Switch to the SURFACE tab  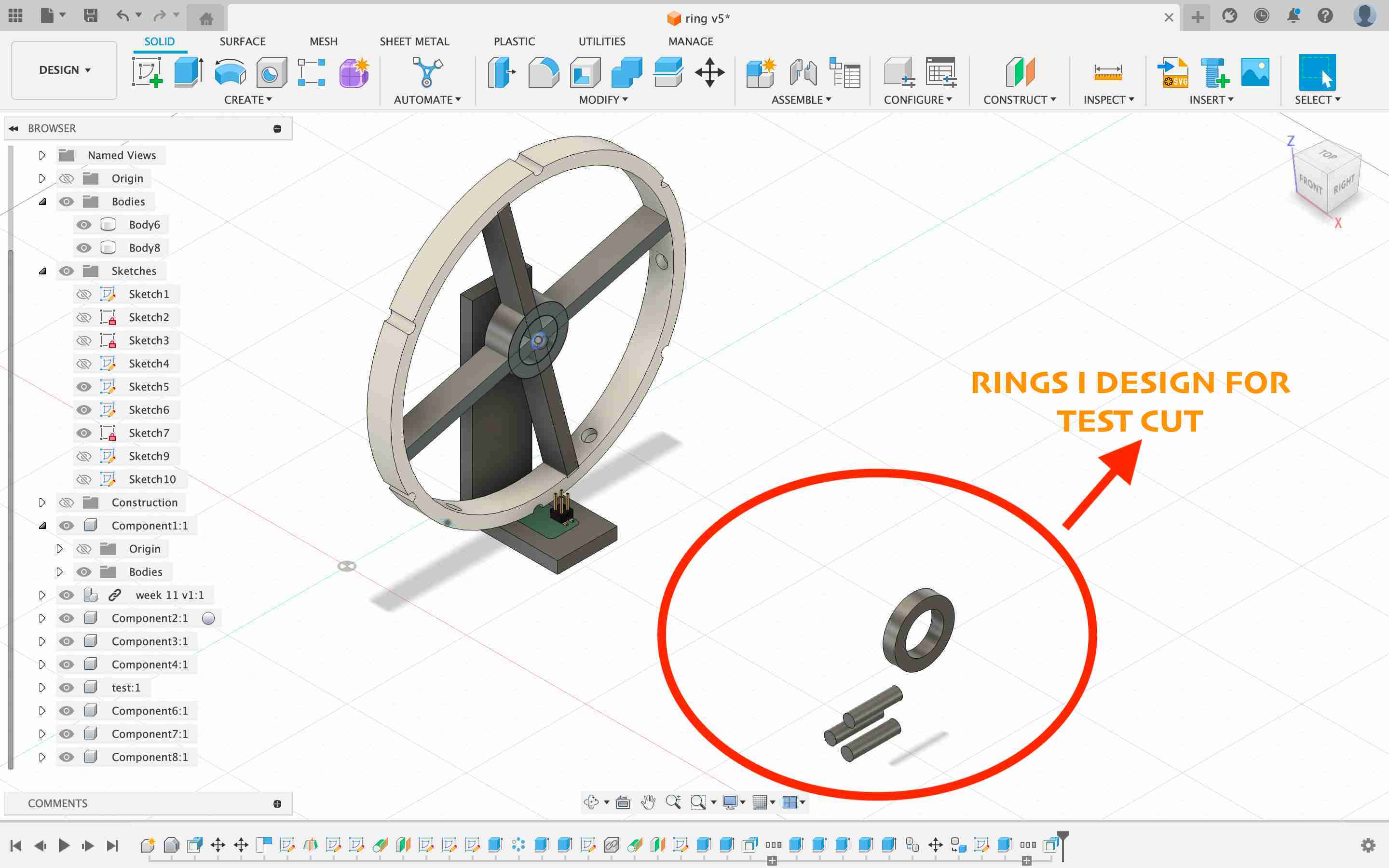242,41
